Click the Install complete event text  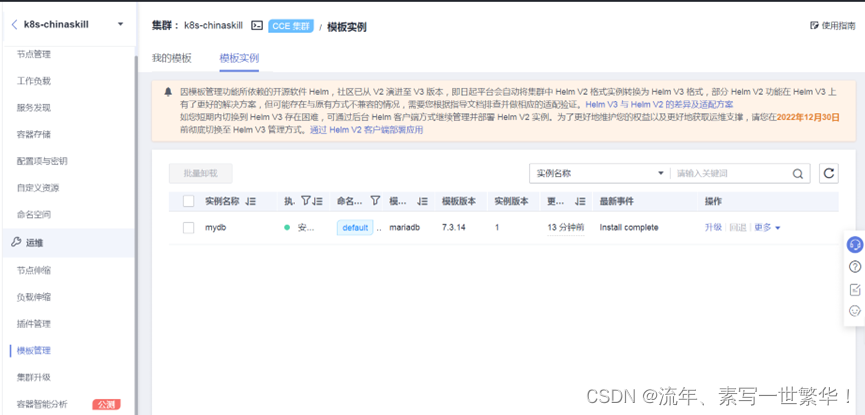point(629,227)
